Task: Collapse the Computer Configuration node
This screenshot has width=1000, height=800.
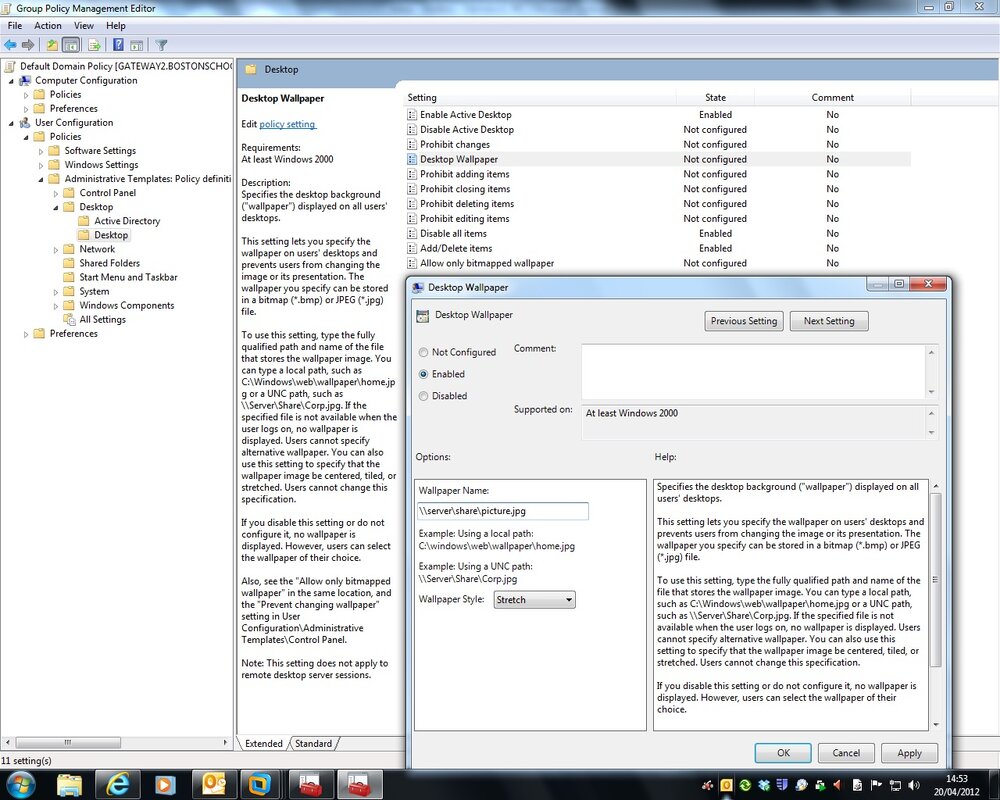Action: click(x=11, y=81)
